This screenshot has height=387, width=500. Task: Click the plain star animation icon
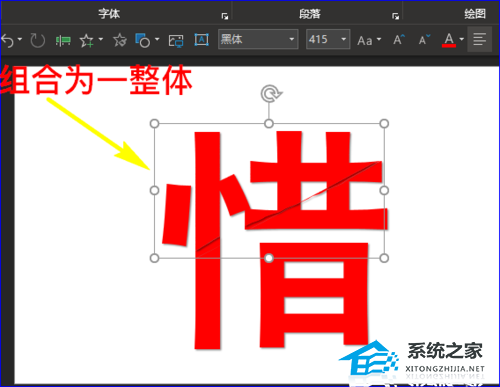click(x=120, y=40)
